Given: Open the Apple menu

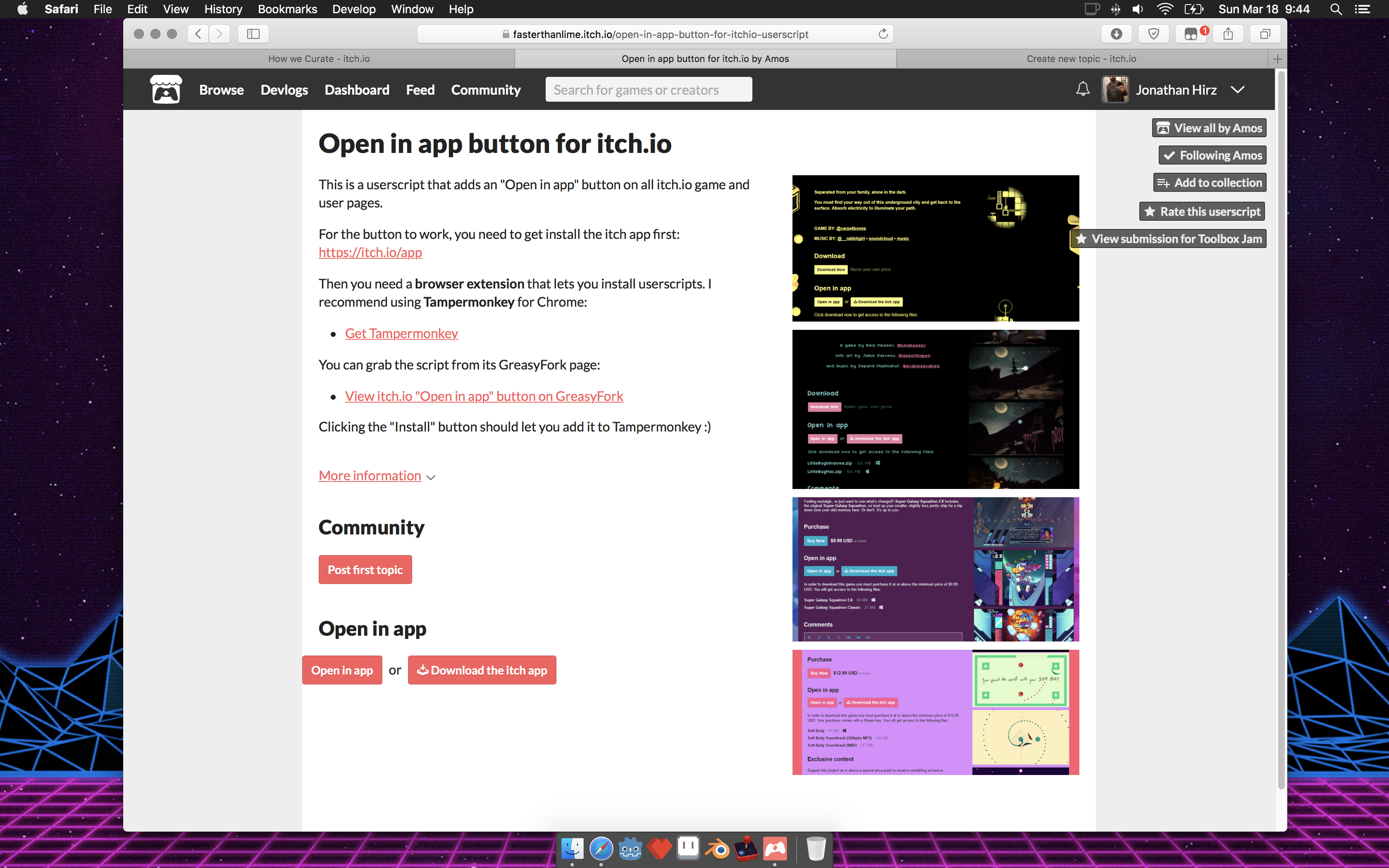Looking at the screenshot, I should (x=22, y=9).
